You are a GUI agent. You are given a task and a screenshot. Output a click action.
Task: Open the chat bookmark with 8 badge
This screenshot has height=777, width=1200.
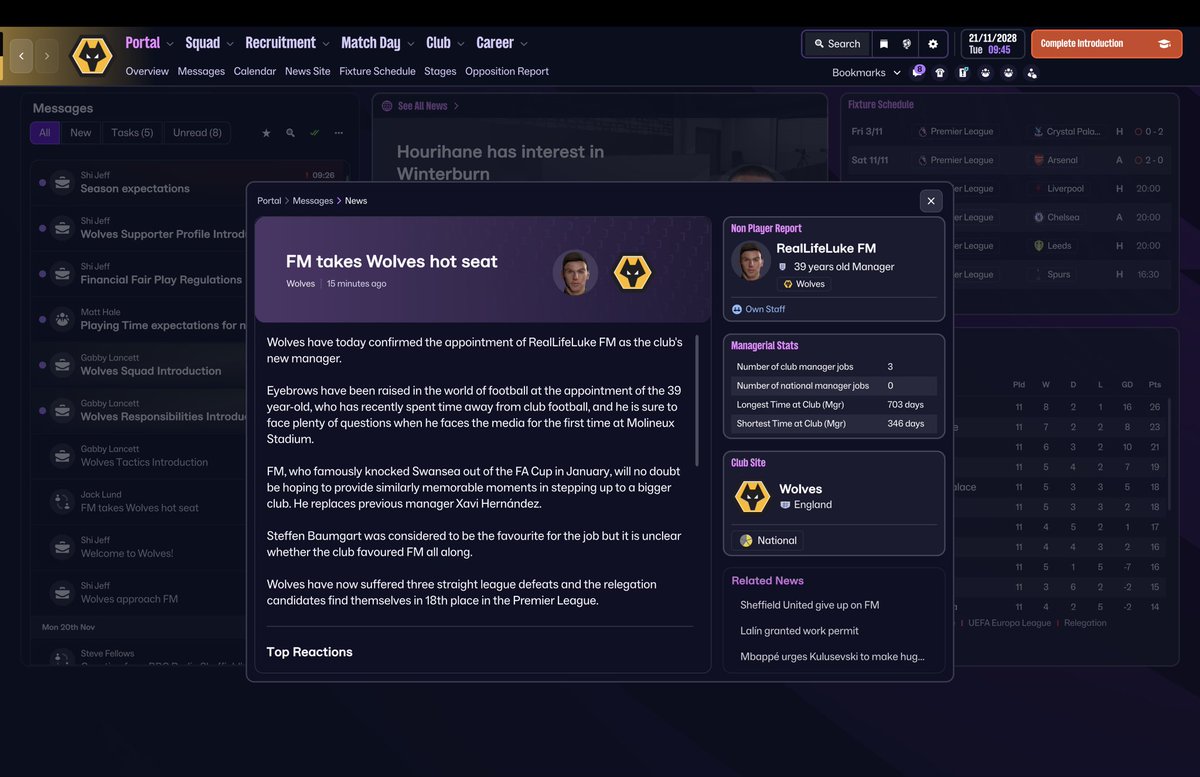(x=918, y=72)
